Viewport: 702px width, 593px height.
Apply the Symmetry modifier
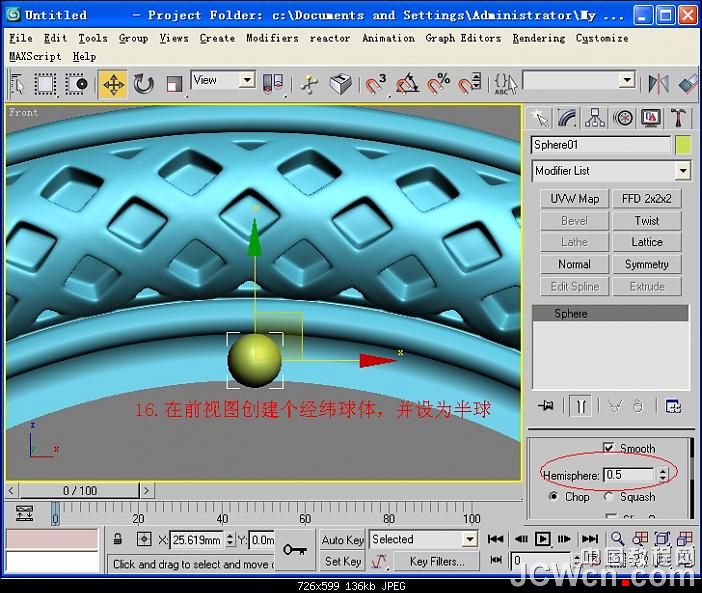647,264
